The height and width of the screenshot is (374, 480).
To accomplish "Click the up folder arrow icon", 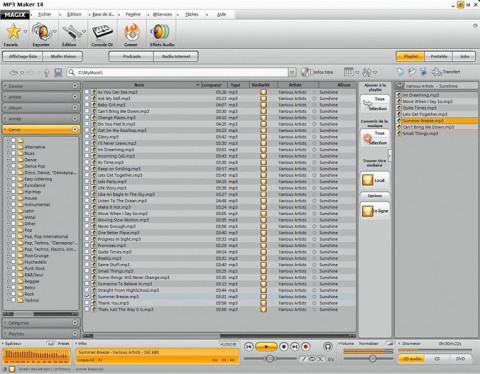I will (x=46, y=72).
